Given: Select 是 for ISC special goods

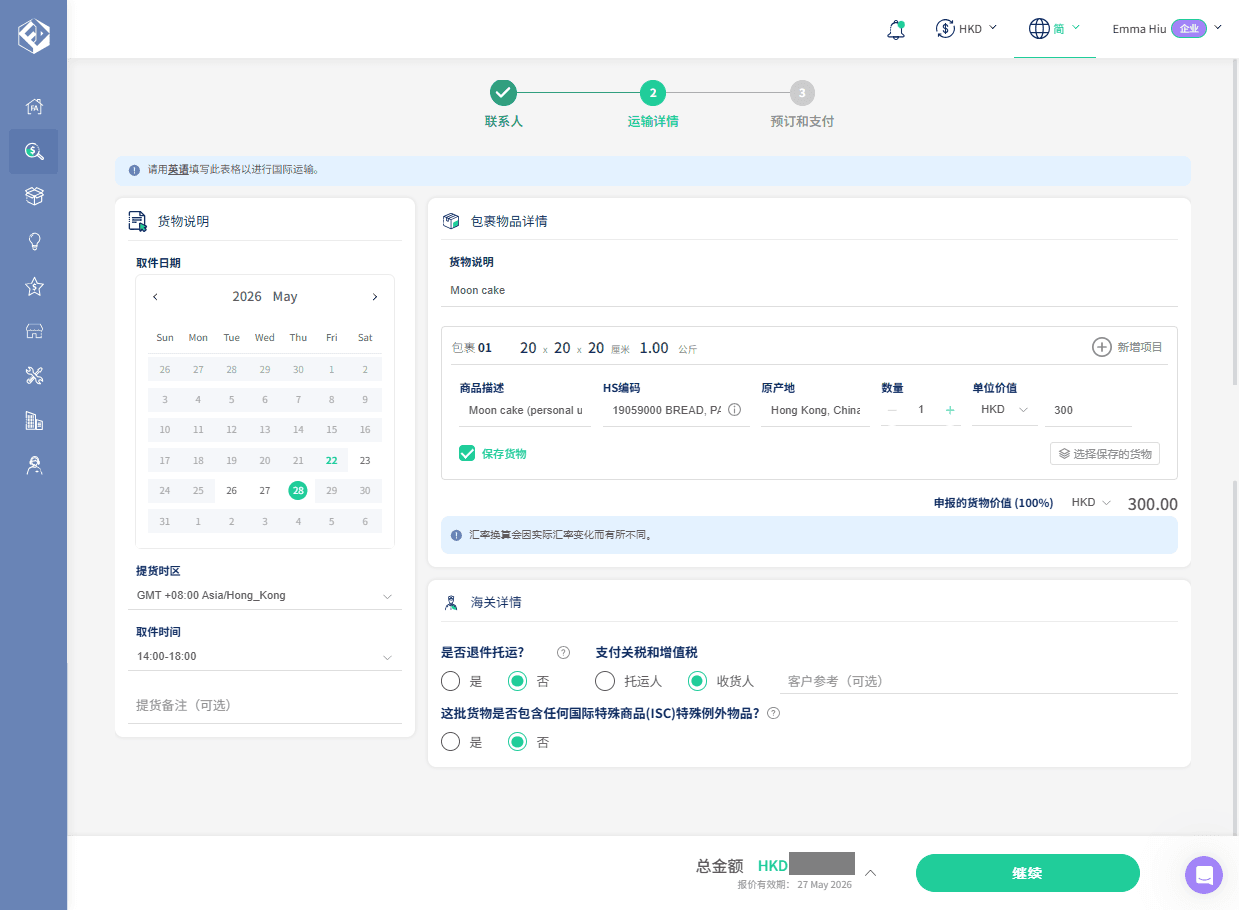Looking at the screenshot, I should pyautogui.click(x=451, y=742).
